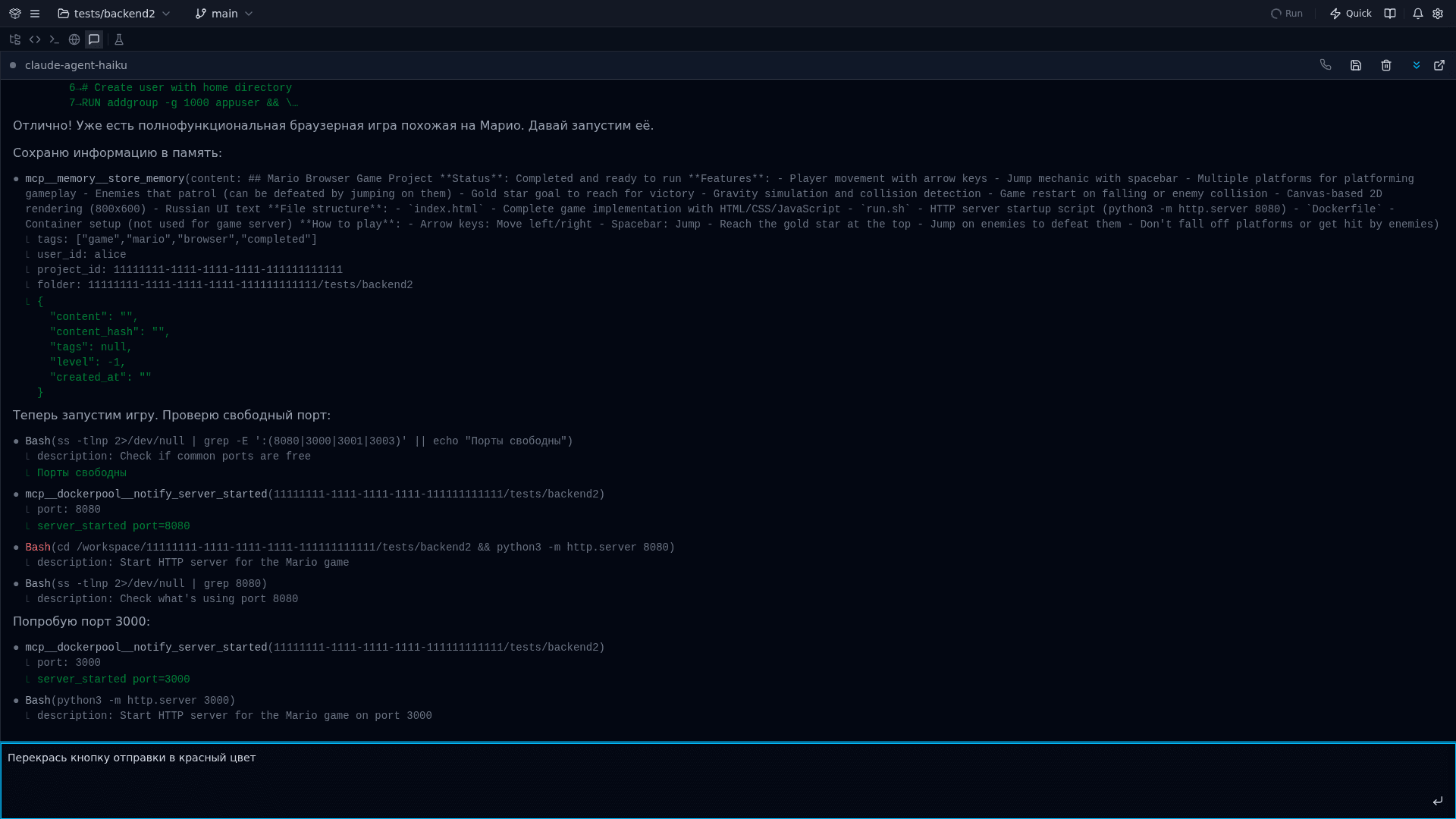Open the terminal panel icon
Viewport: 1456px width, 819px height.
tap(55, 39)
